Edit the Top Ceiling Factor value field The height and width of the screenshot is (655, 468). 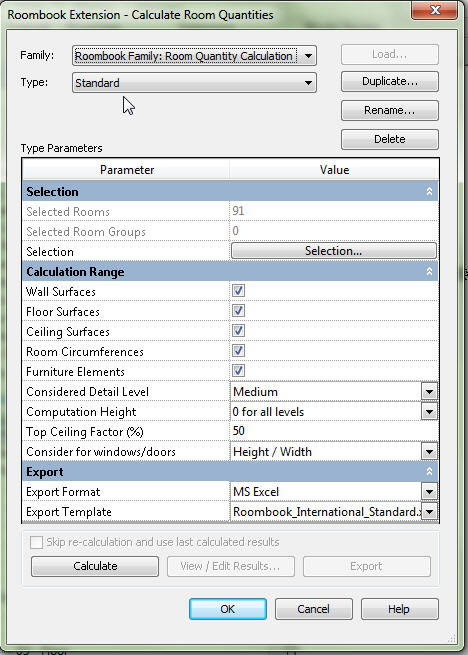tap(334, 432)
